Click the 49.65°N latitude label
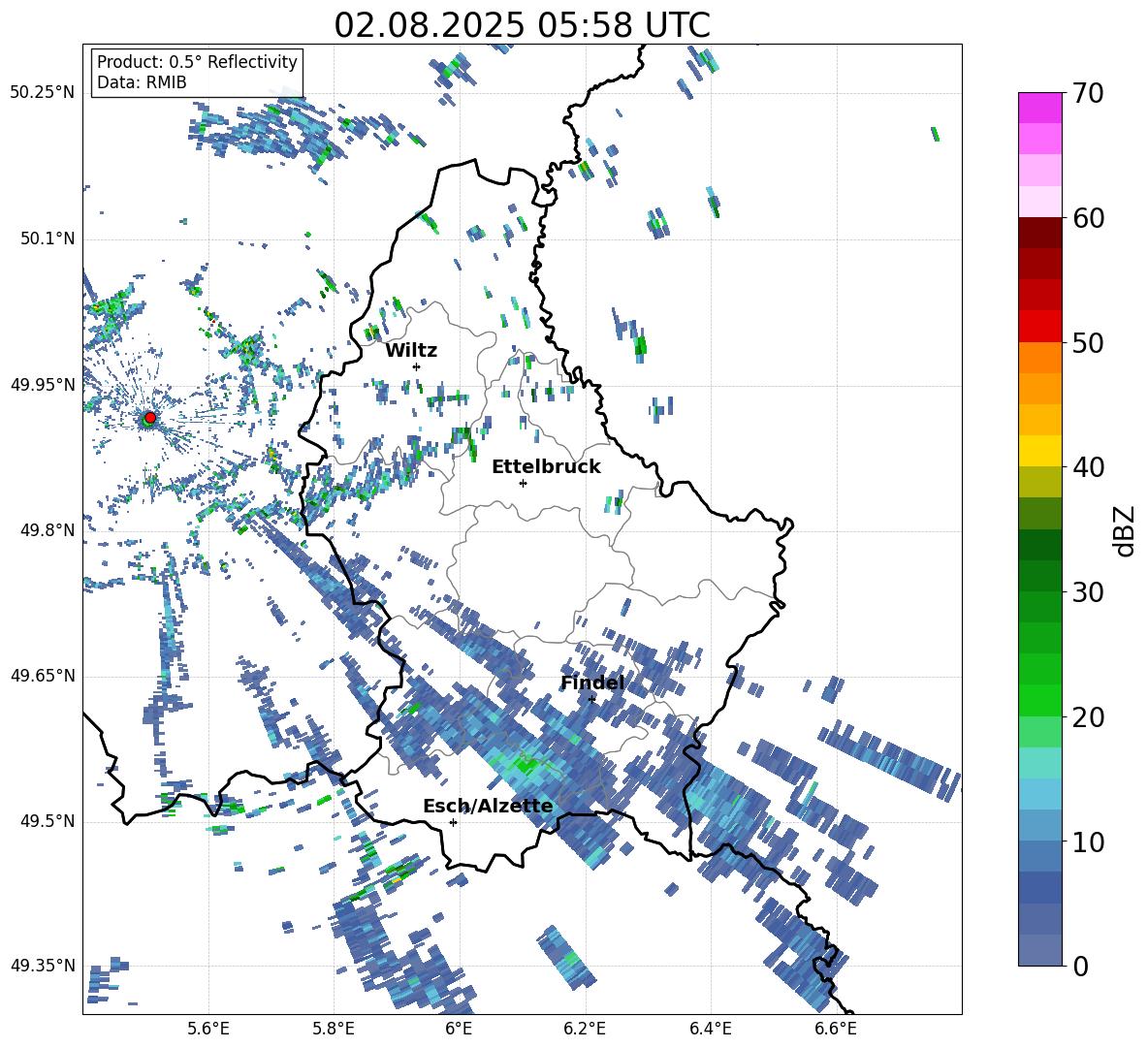Image resolution: width=1148 pixels, height=1048 pixels. (43, 676)
